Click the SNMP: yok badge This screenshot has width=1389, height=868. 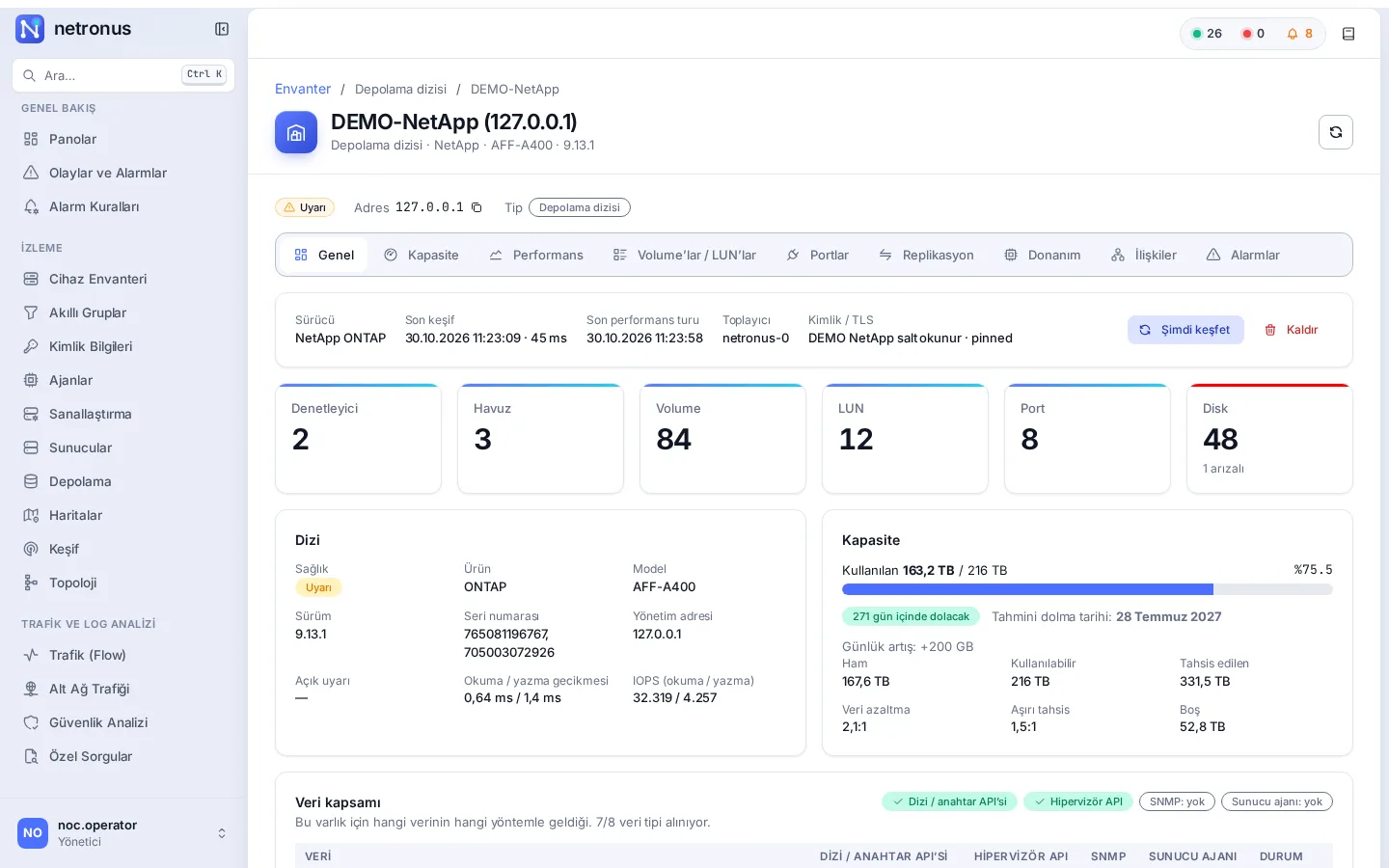coord(1177,801)
